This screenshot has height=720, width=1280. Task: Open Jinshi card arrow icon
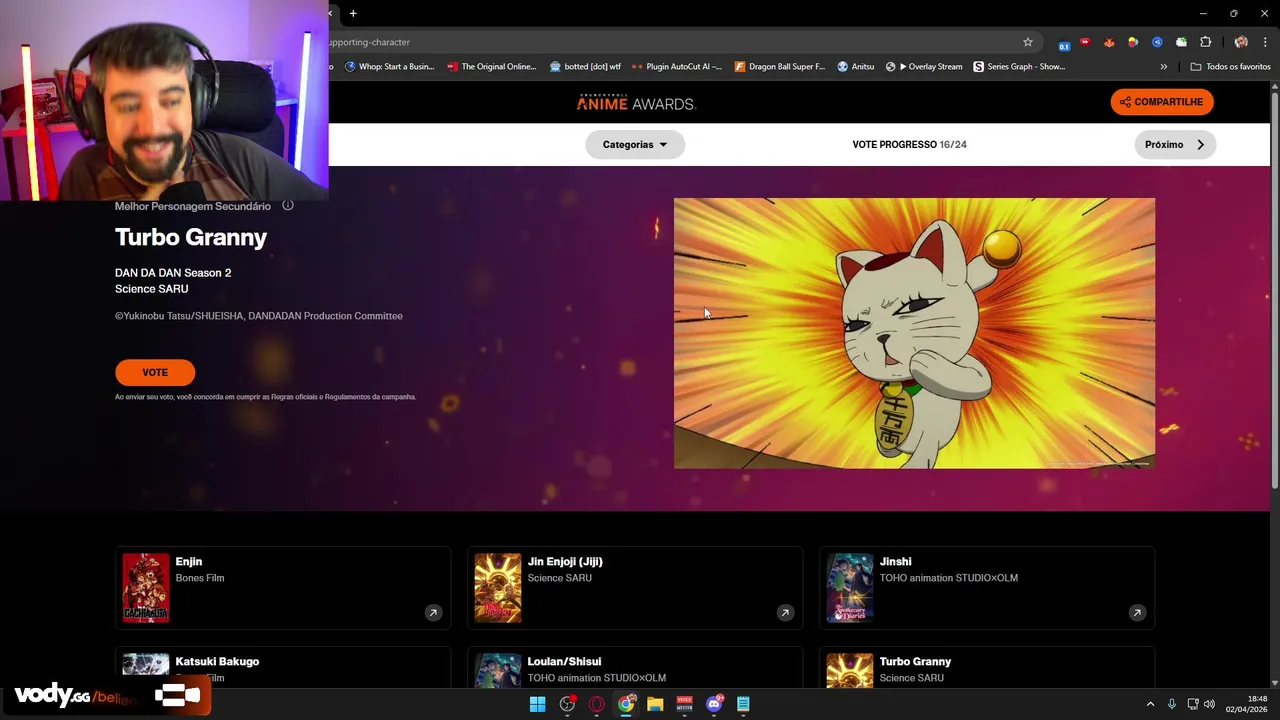coord(1137,613)
